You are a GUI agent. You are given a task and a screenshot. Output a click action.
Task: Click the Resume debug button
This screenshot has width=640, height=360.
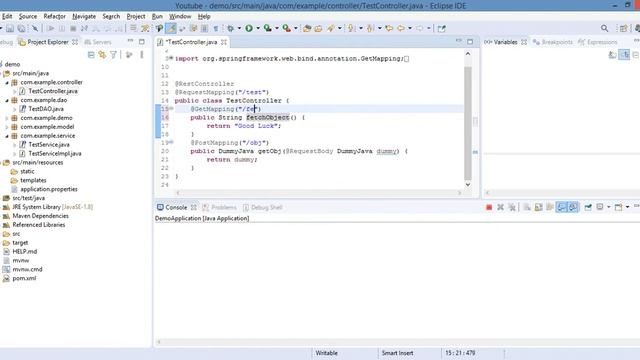(x=51, y=29)
